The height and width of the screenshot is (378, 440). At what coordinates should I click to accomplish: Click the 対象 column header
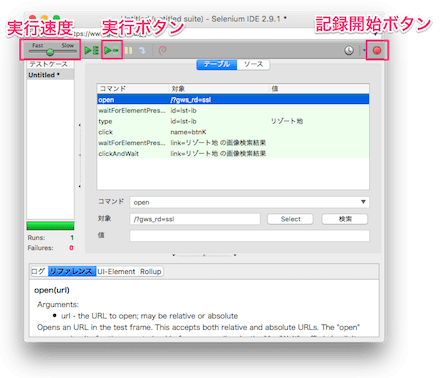tap(219, 89)
